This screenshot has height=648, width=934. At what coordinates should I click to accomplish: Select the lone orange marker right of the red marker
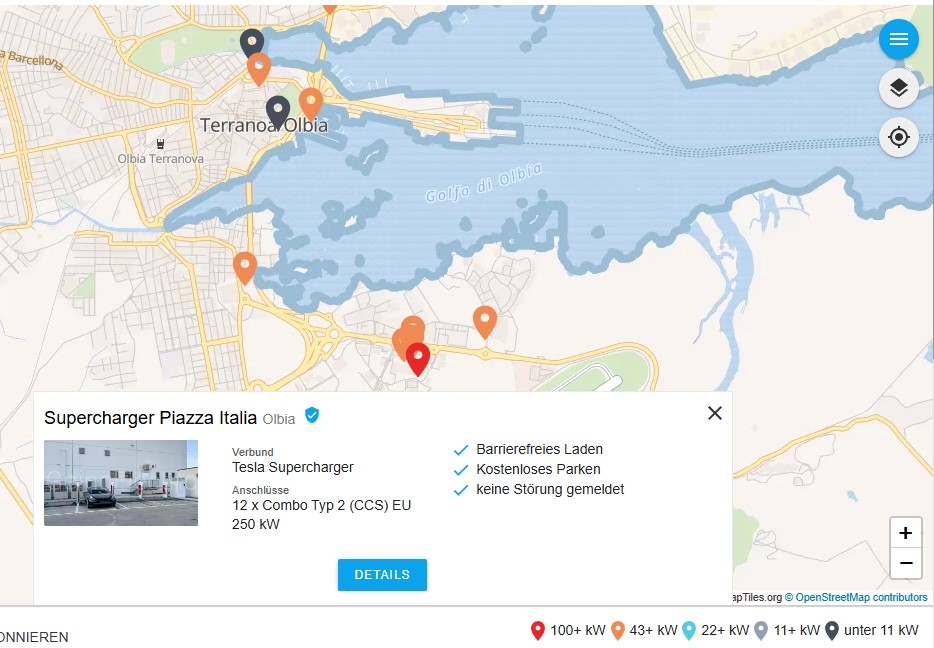(x=485, y=320)
